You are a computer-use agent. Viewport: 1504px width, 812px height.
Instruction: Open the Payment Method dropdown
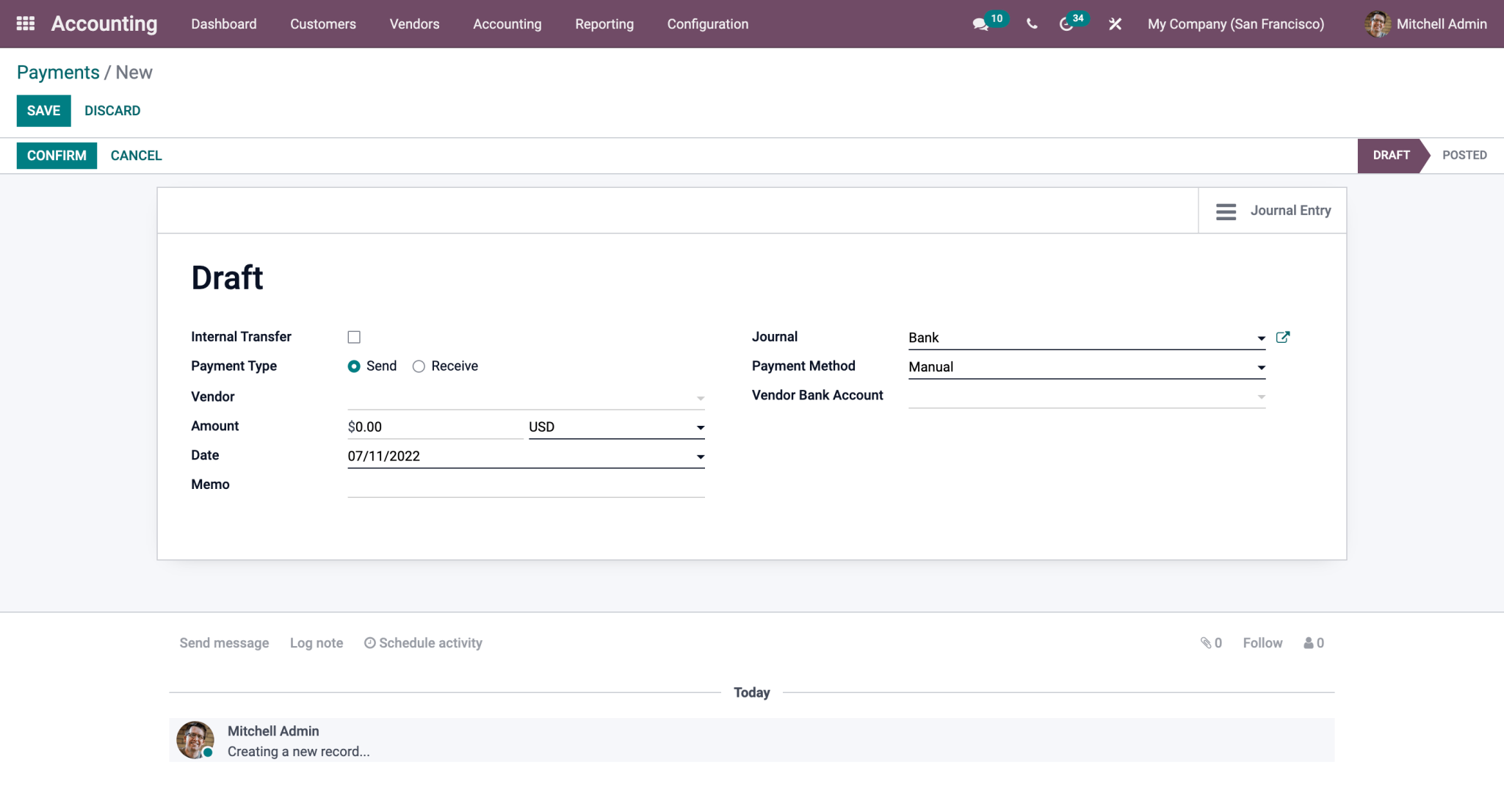point(1260,367)
